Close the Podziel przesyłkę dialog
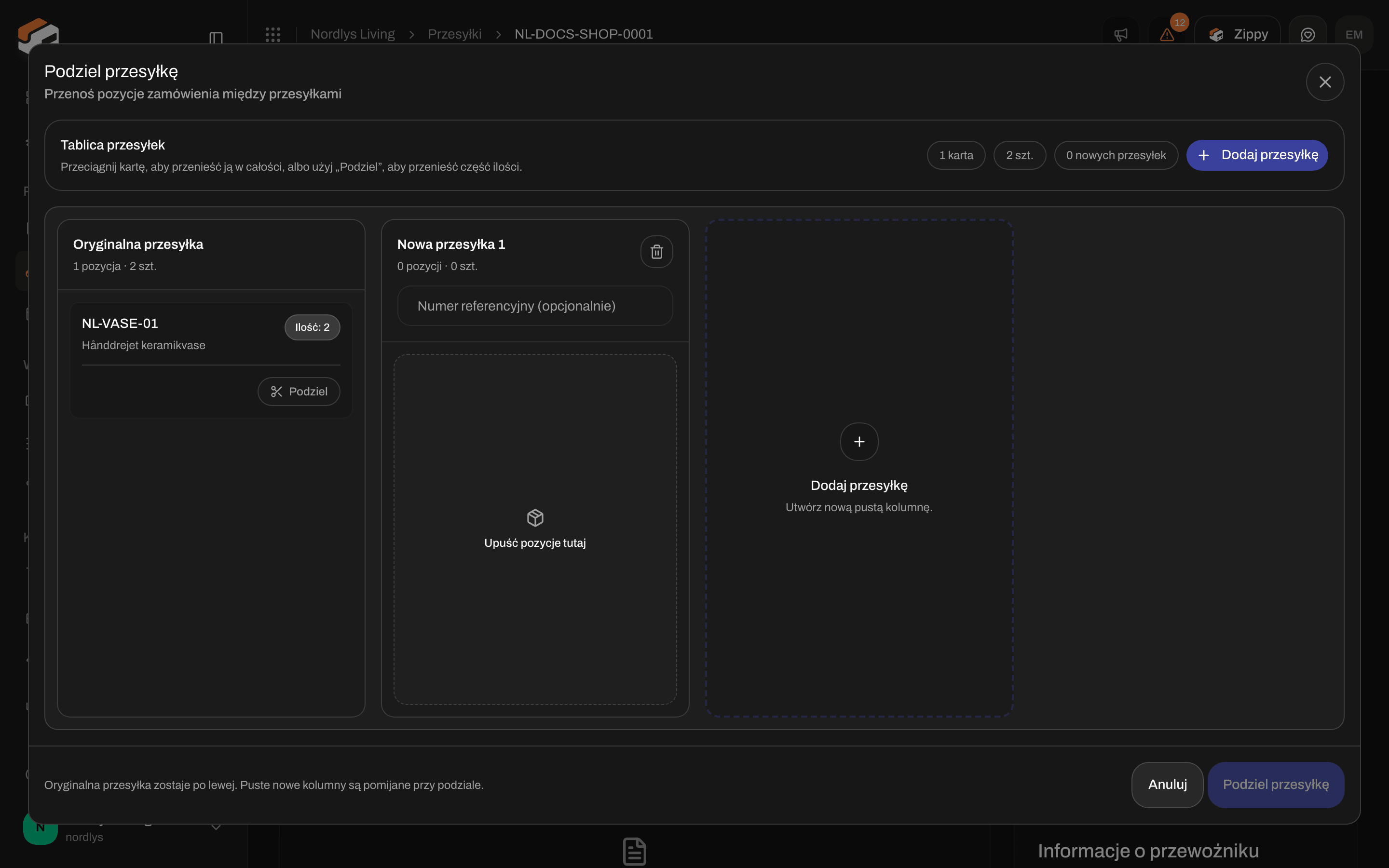Screen dimensions: 1389x868 tap(1325, 82)
